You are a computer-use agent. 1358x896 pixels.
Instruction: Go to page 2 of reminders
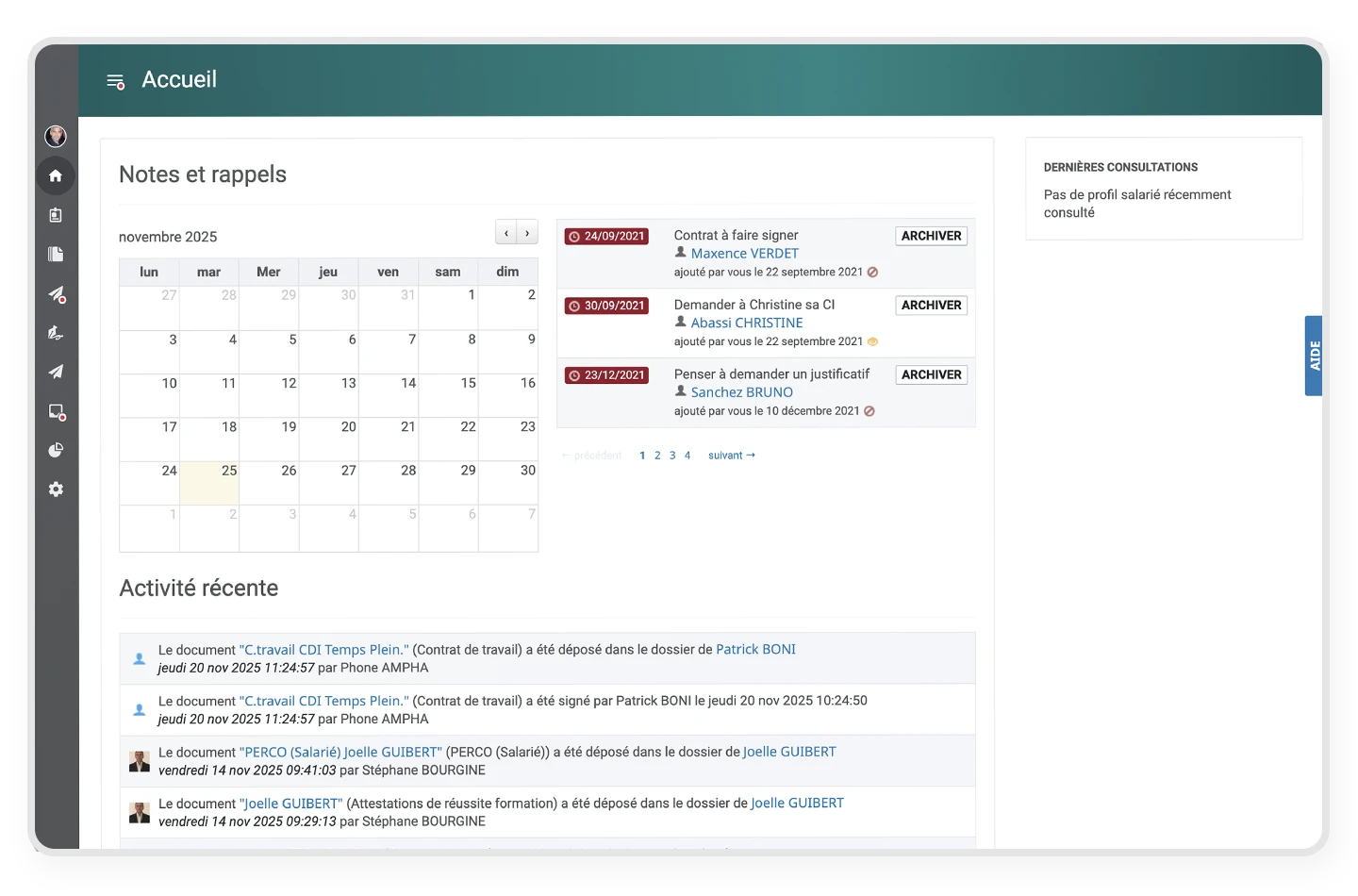657,456
